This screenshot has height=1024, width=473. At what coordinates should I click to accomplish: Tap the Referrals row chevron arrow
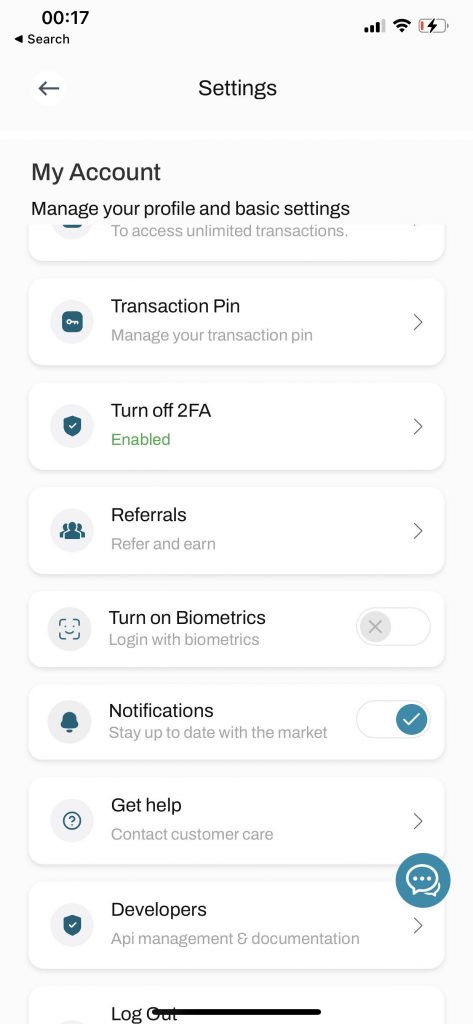tap(418, 531)
